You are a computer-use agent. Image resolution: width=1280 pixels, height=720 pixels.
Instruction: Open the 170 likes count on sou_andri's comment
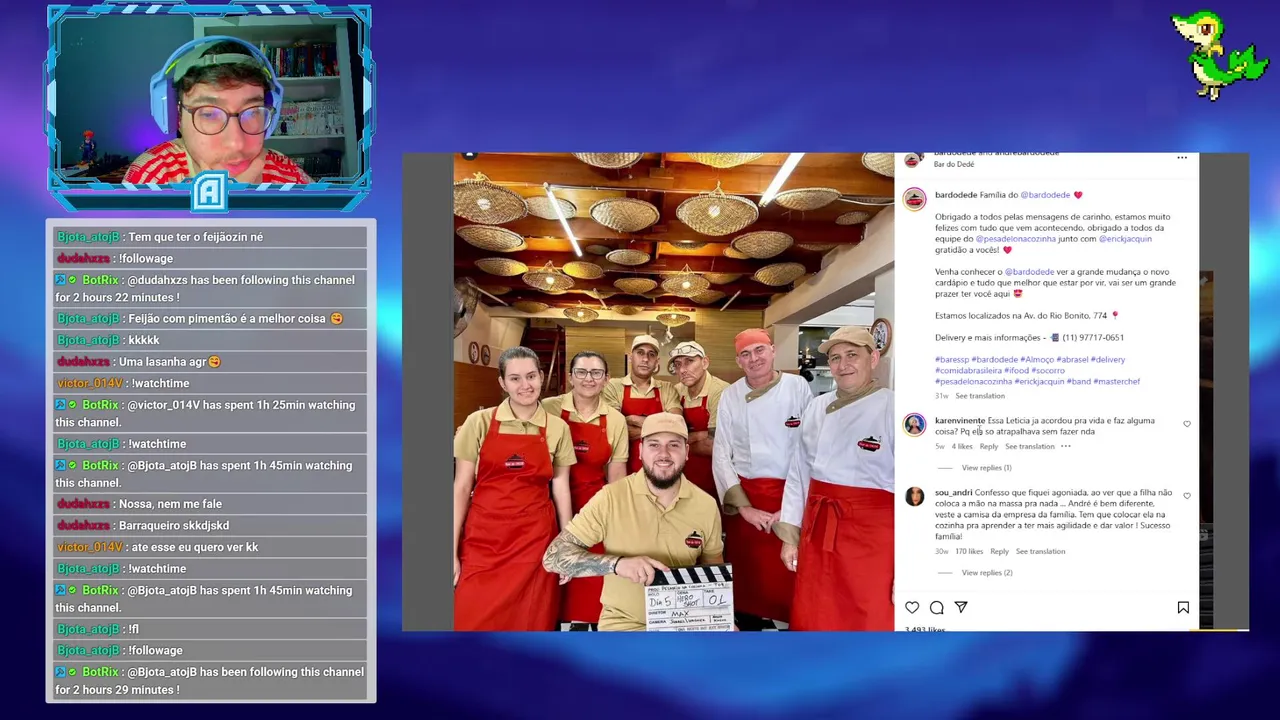coord(969,551)
